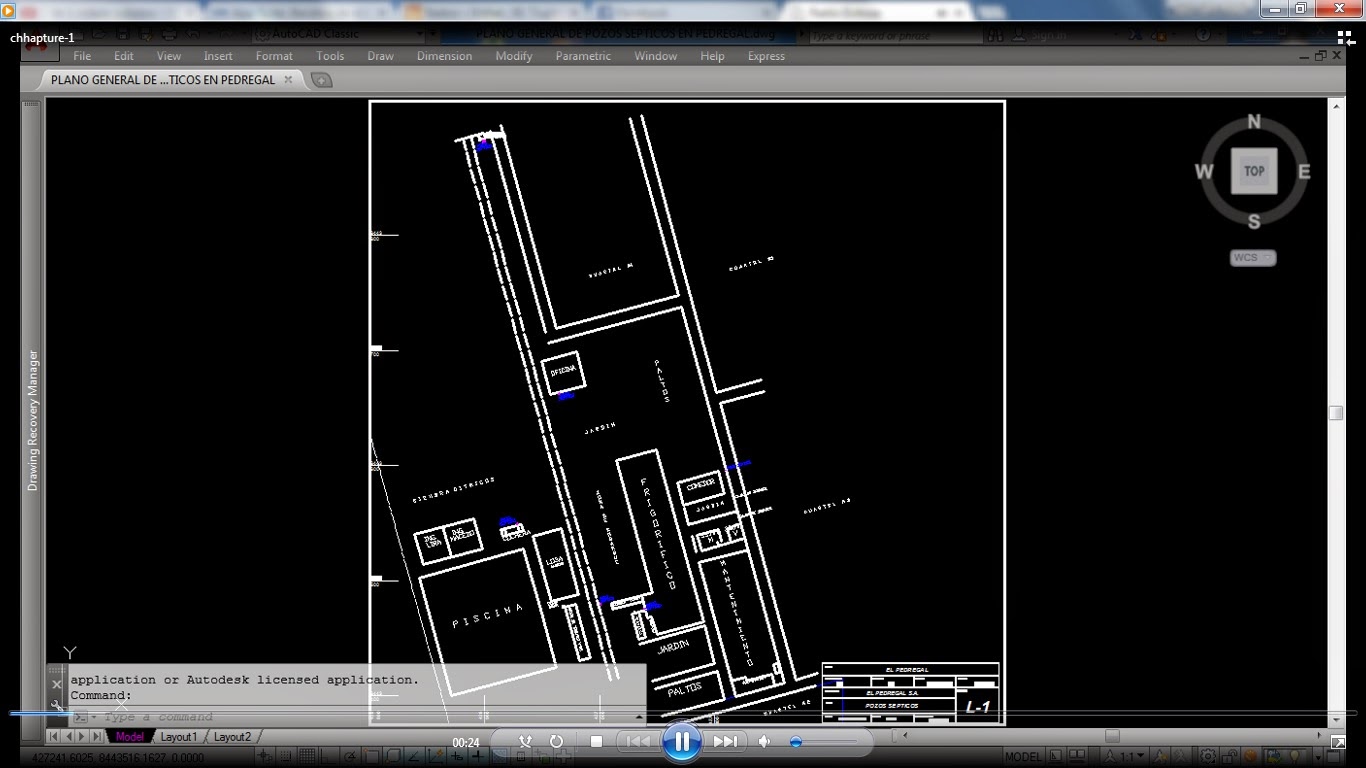
Task: Click the MODEL button on the status bar
Action: pos(1024,757)
